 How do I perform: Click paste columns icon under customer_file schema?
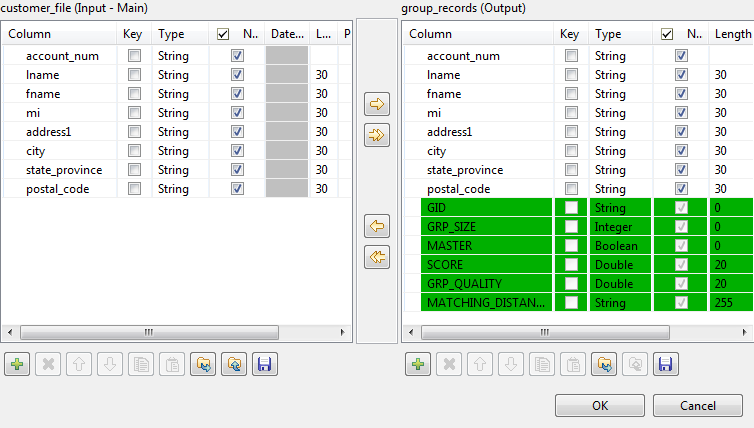[172, 365]
